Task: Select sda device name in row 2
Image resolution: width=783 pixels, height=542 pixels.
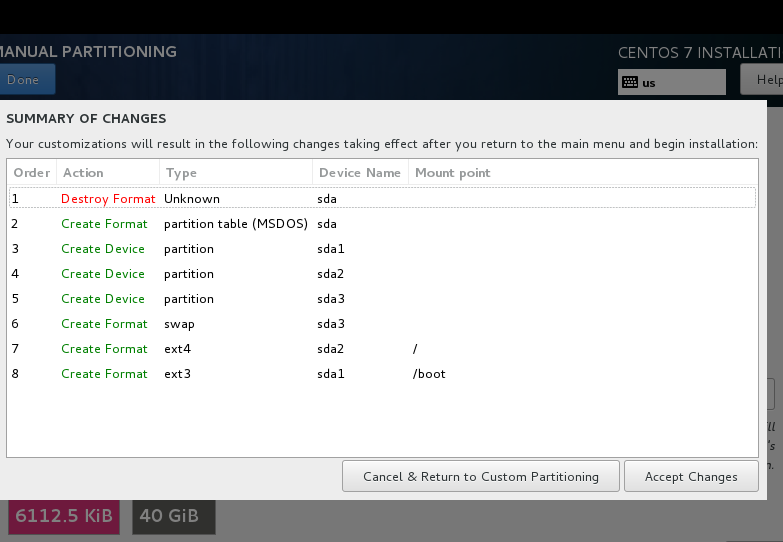Action: point(327,224)
